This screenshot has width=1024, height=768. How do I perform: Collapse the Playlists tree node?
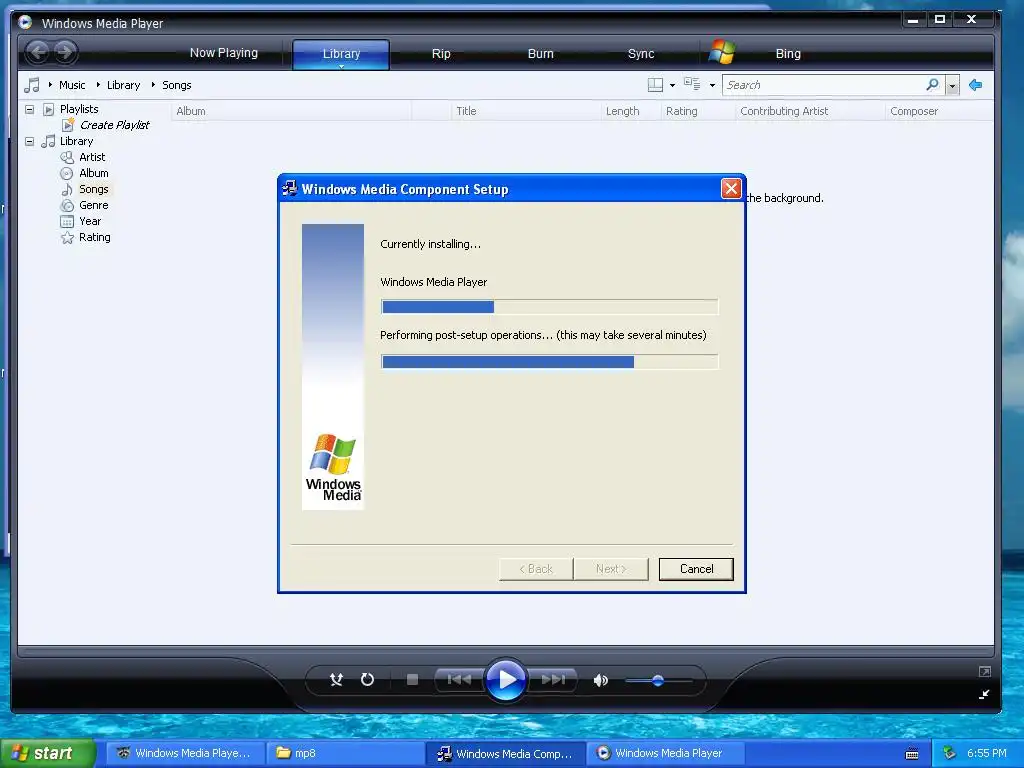[29, 109]
